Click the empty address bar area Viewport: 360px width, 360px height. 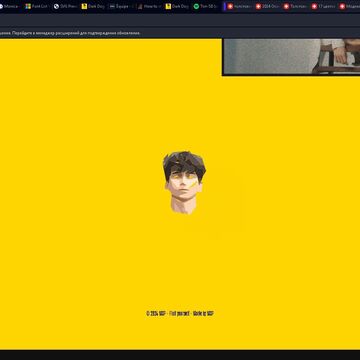pyautogui.click(x=180, y=20)
